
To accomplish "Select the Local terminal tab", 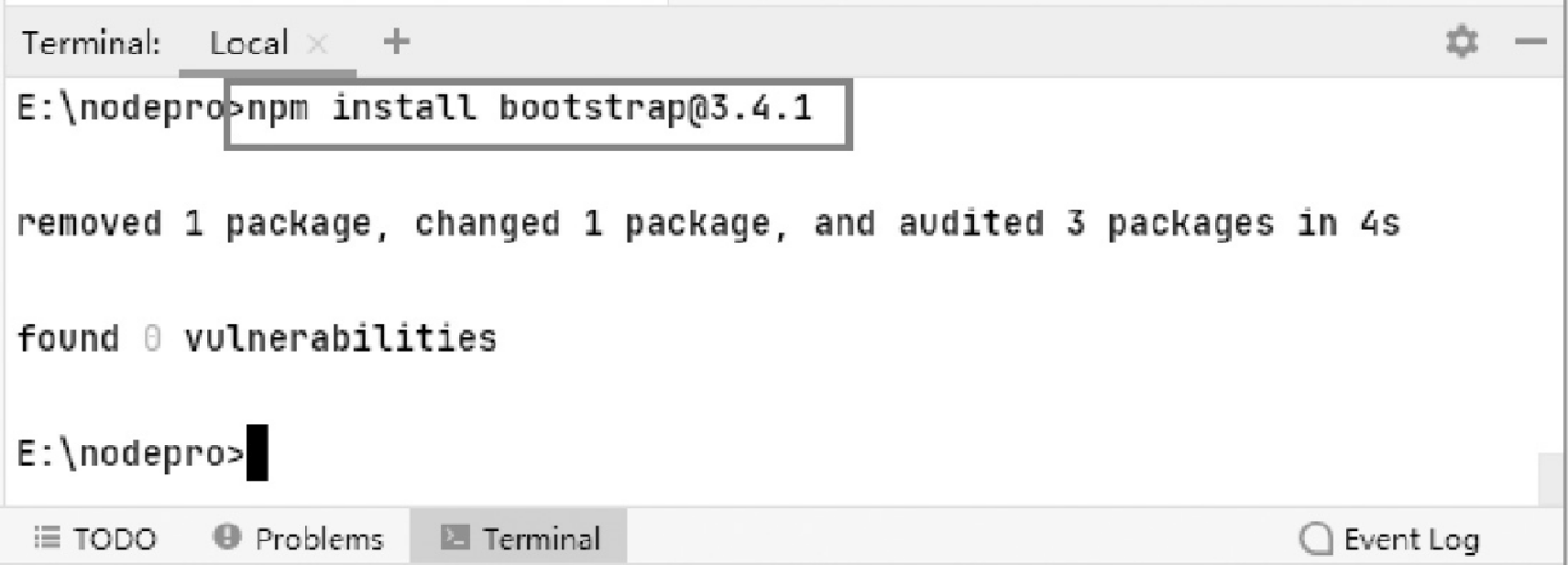I will tap(248, 43).
